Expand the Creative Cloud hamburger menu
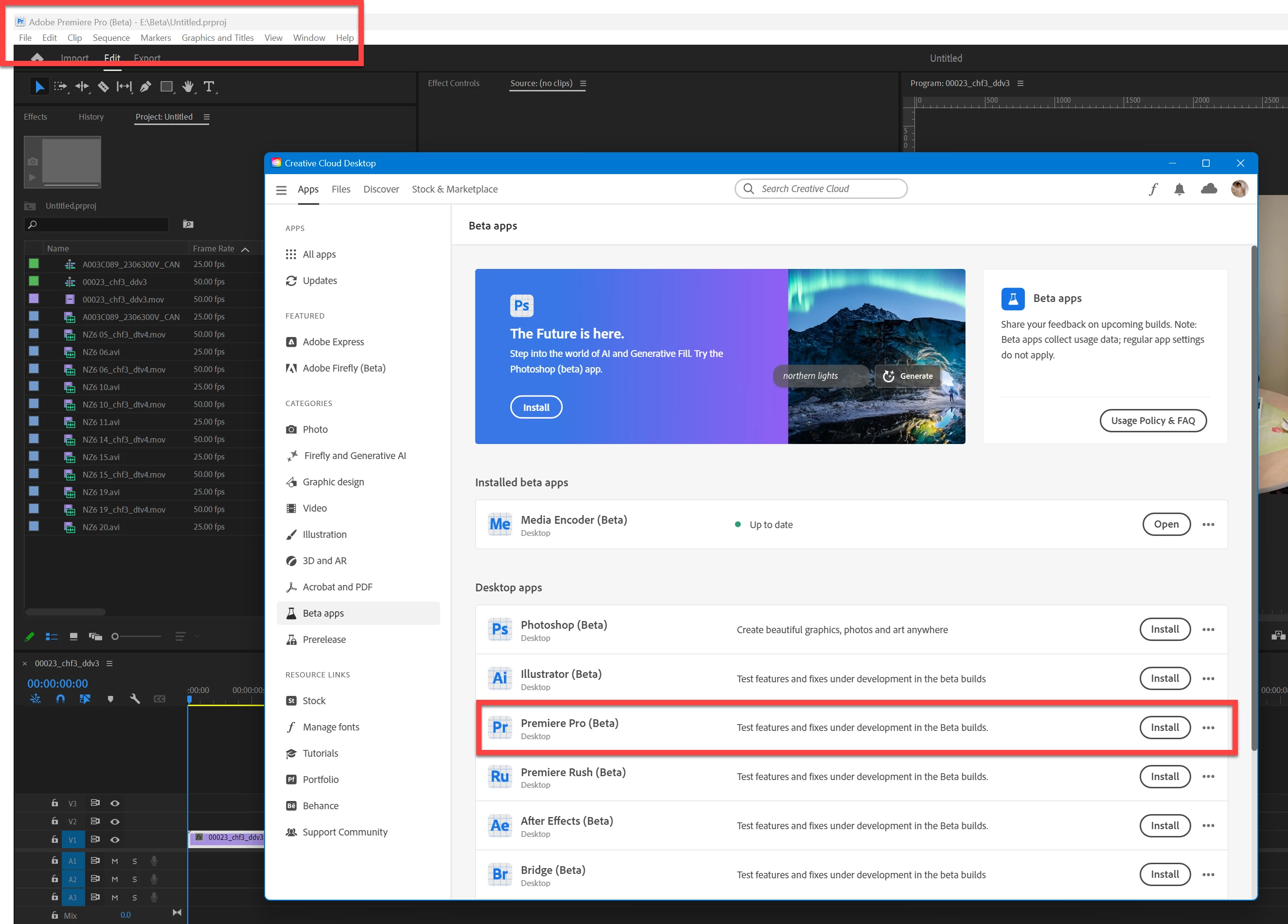The width and height of the screenshot is (1288, 924). (281, 190)
